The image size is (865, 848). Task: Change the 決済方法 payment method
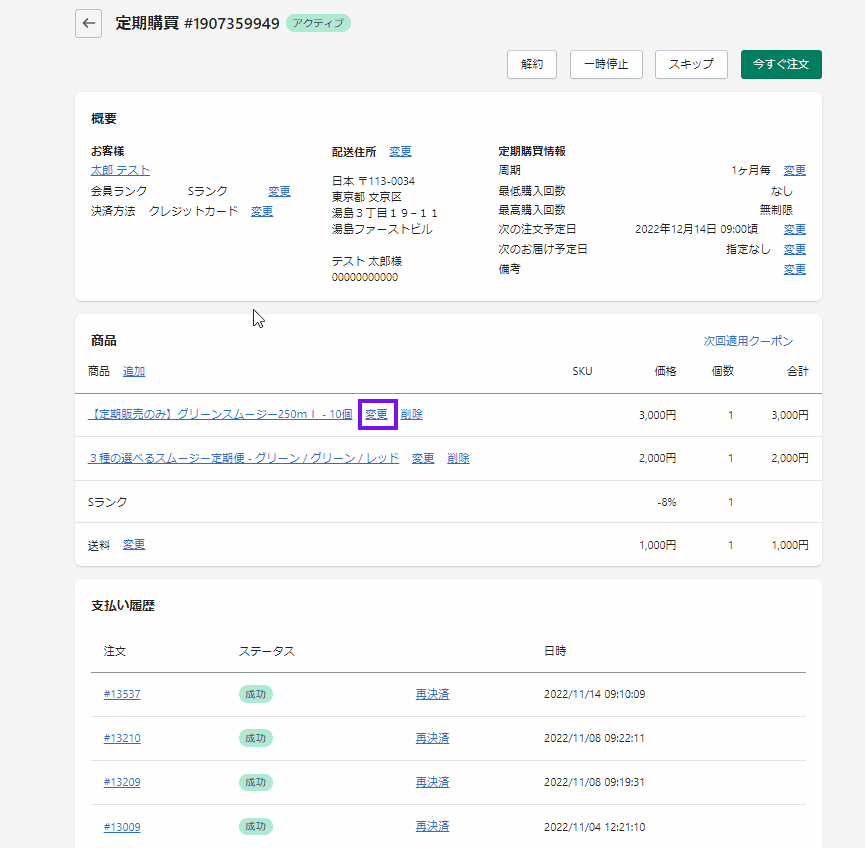click(x=262, y=211)
